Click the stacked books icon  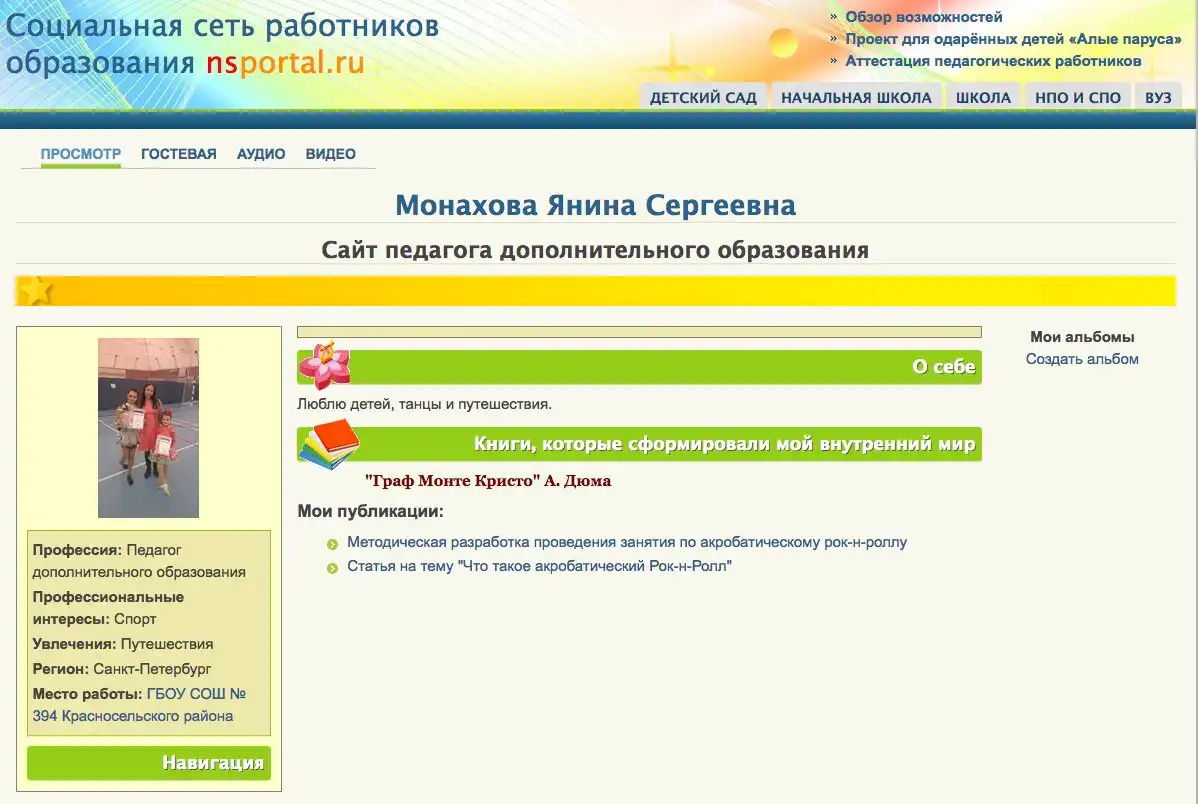click(328, 444)
